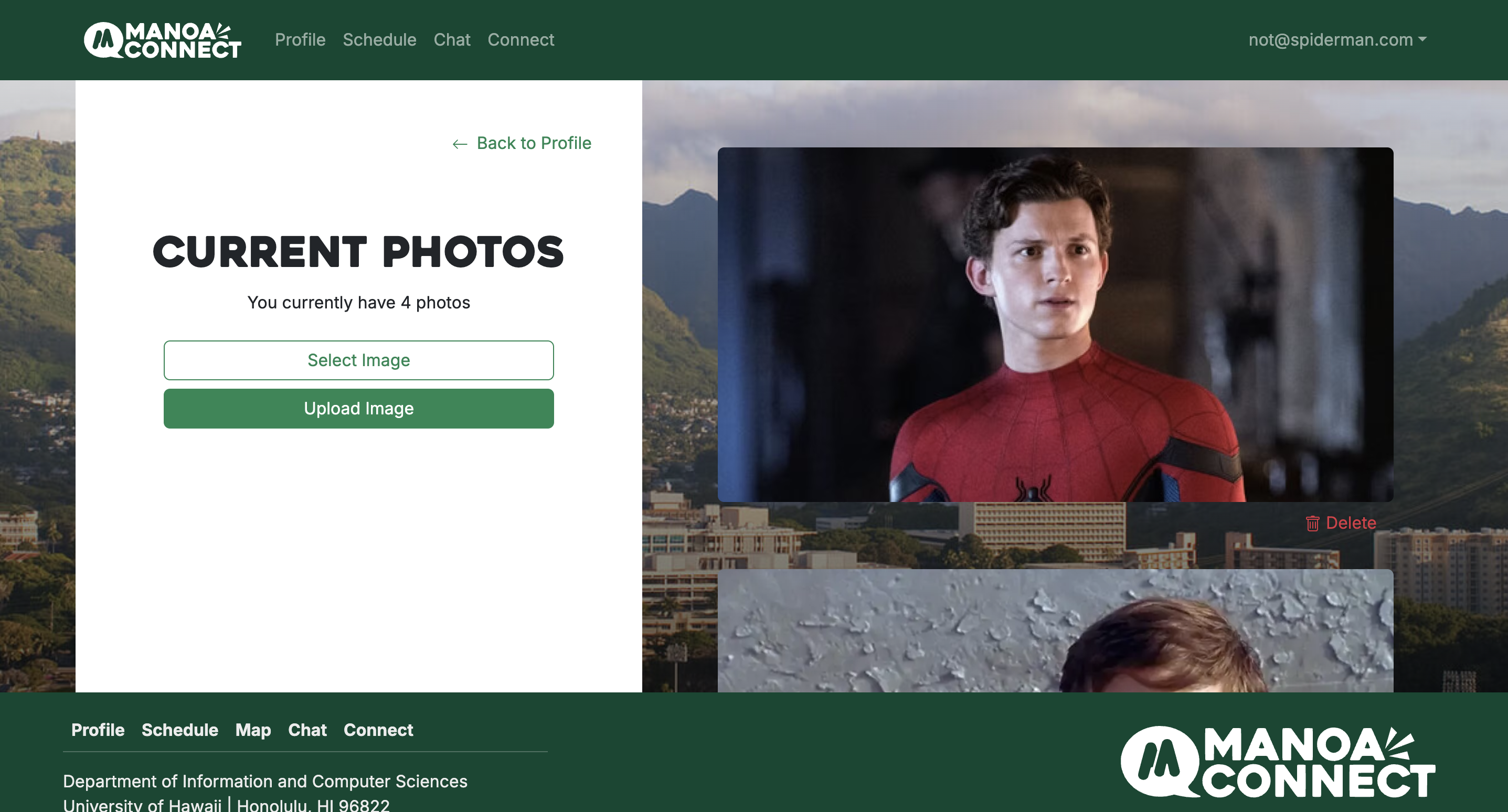Click the Manoa Connect logo in navbar
This screenshot has width=1508, height=812.
(162, 40)
